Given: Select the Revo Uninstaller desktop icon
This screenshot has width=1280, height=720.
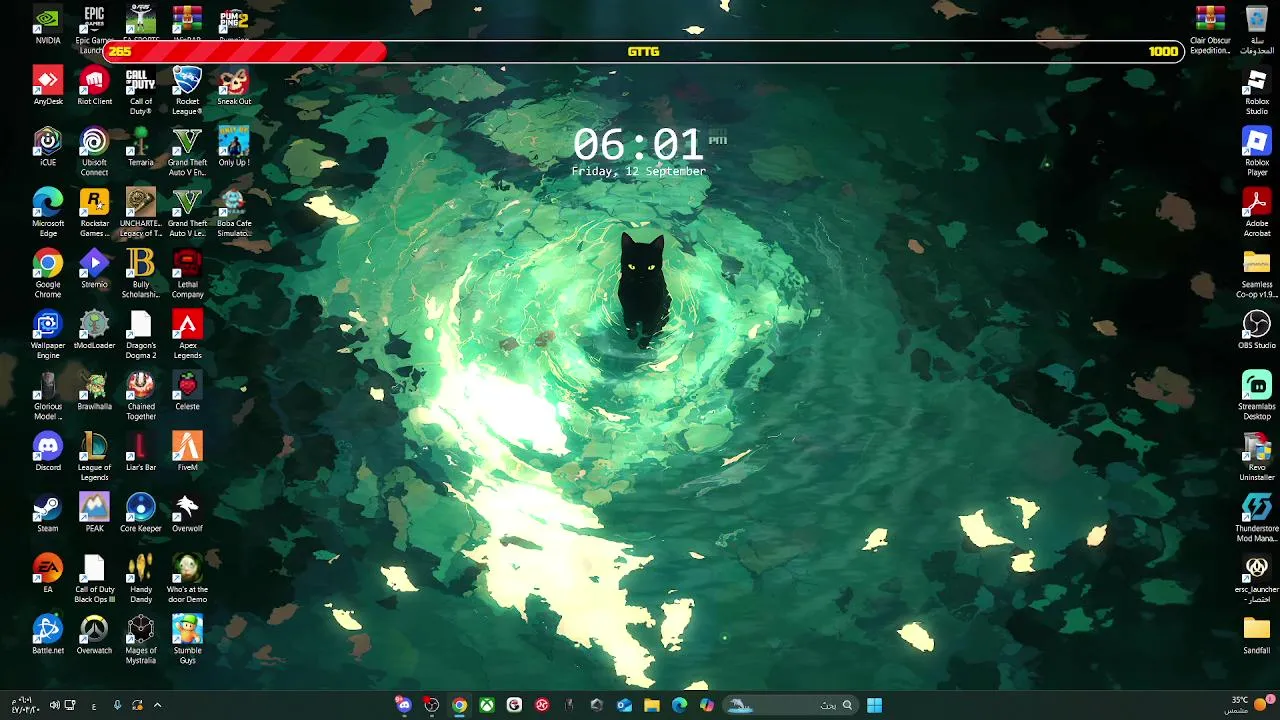Looking at the screenshot, I should pyautogui.click(x=1257, y=457).
